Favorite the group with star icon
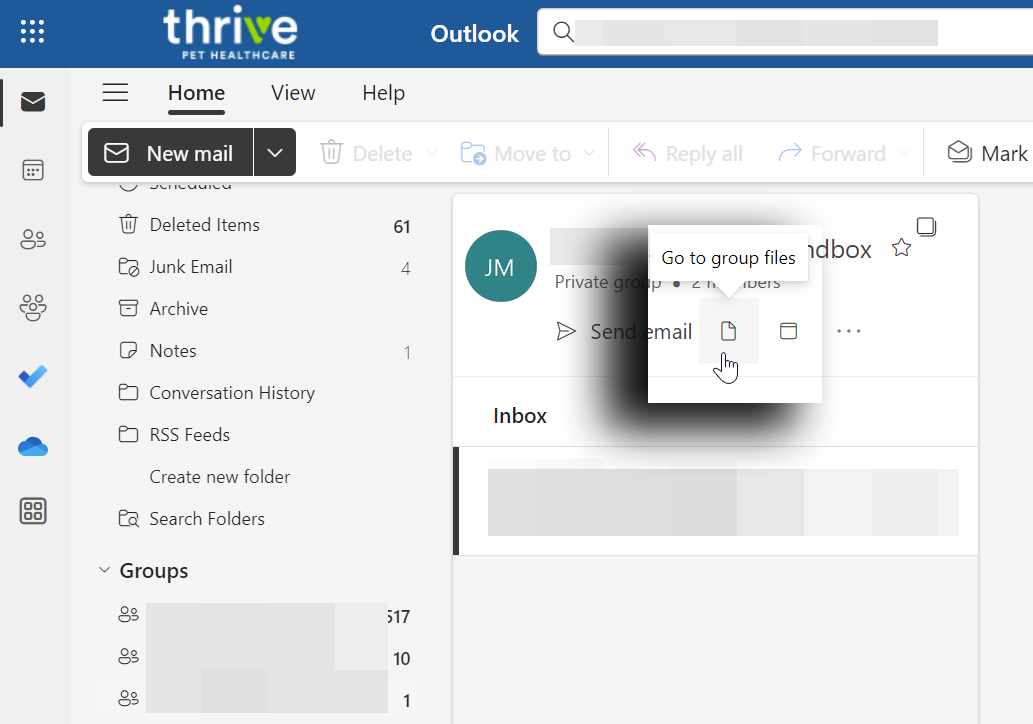Viewport: 1033px width, 724px height. pos(901,248)
